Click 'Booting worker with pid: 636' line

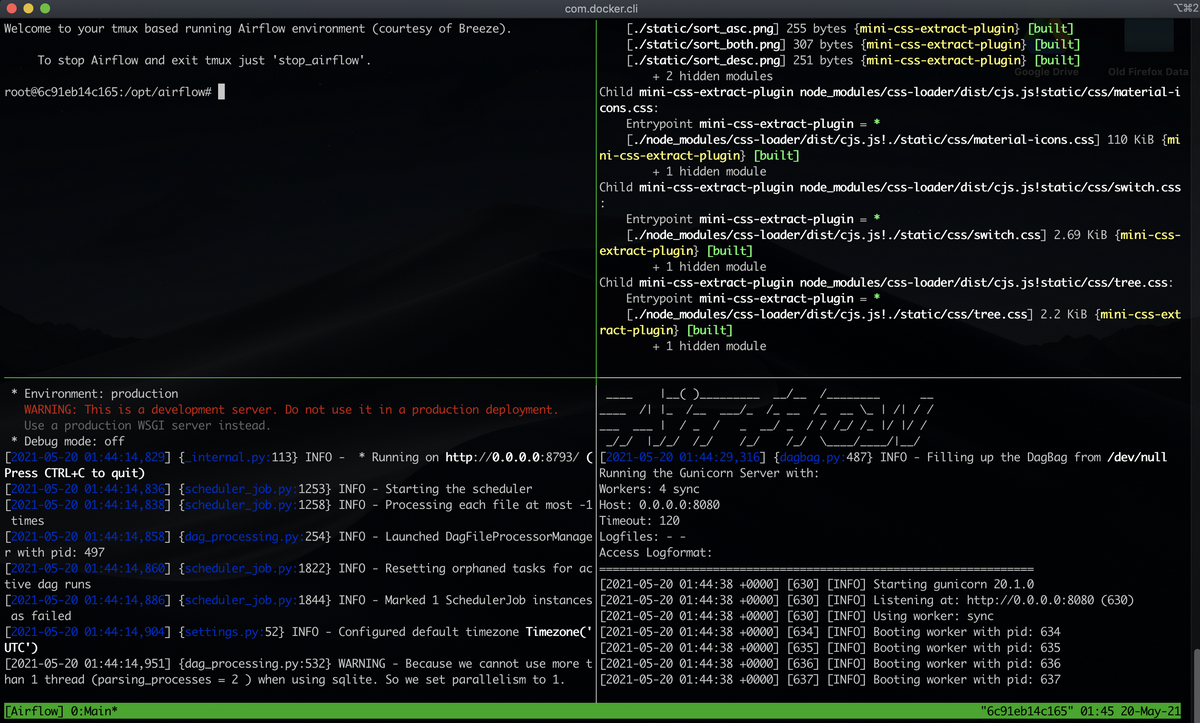point(829,664)
